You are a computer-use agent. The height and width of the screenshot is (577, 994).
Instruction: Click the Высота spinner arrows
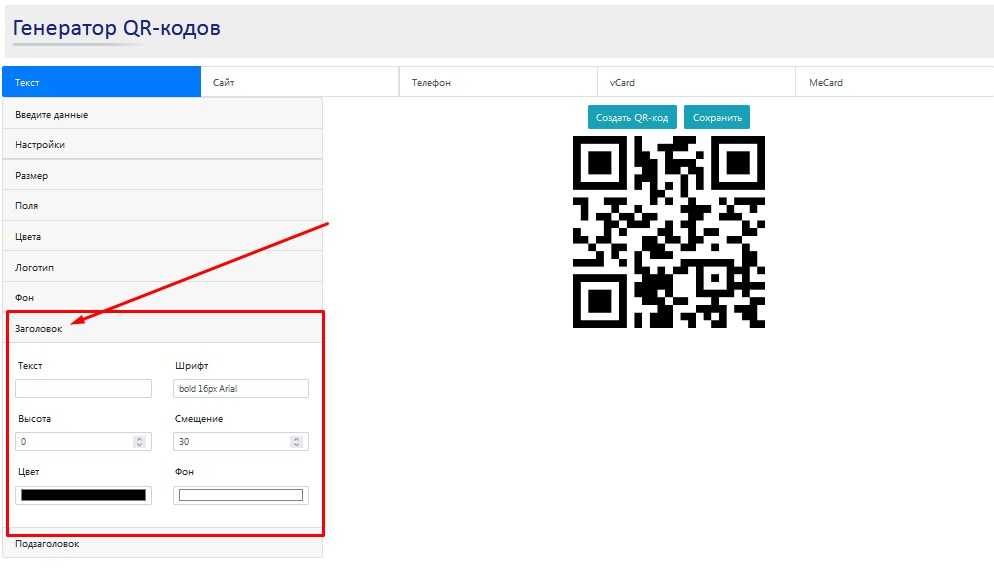click(139, 441)
